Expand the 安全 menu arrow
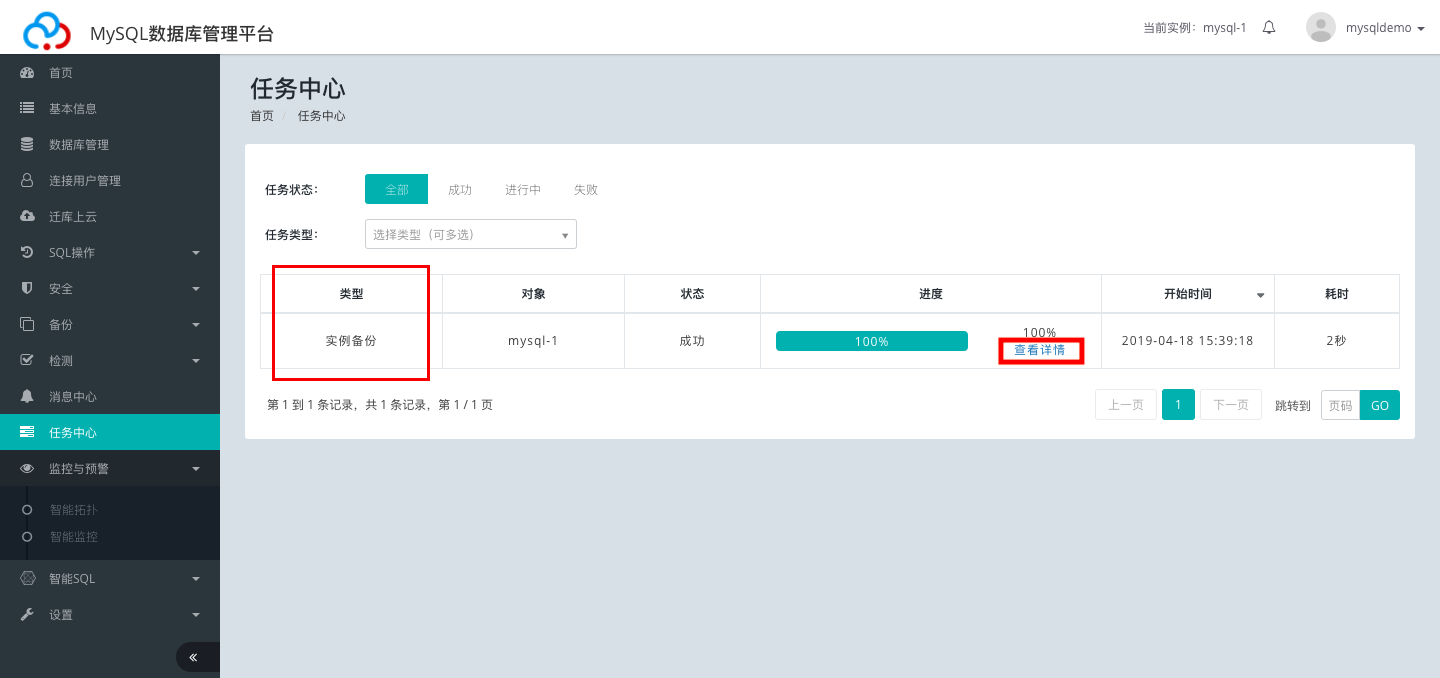 [x=196, y=289]
